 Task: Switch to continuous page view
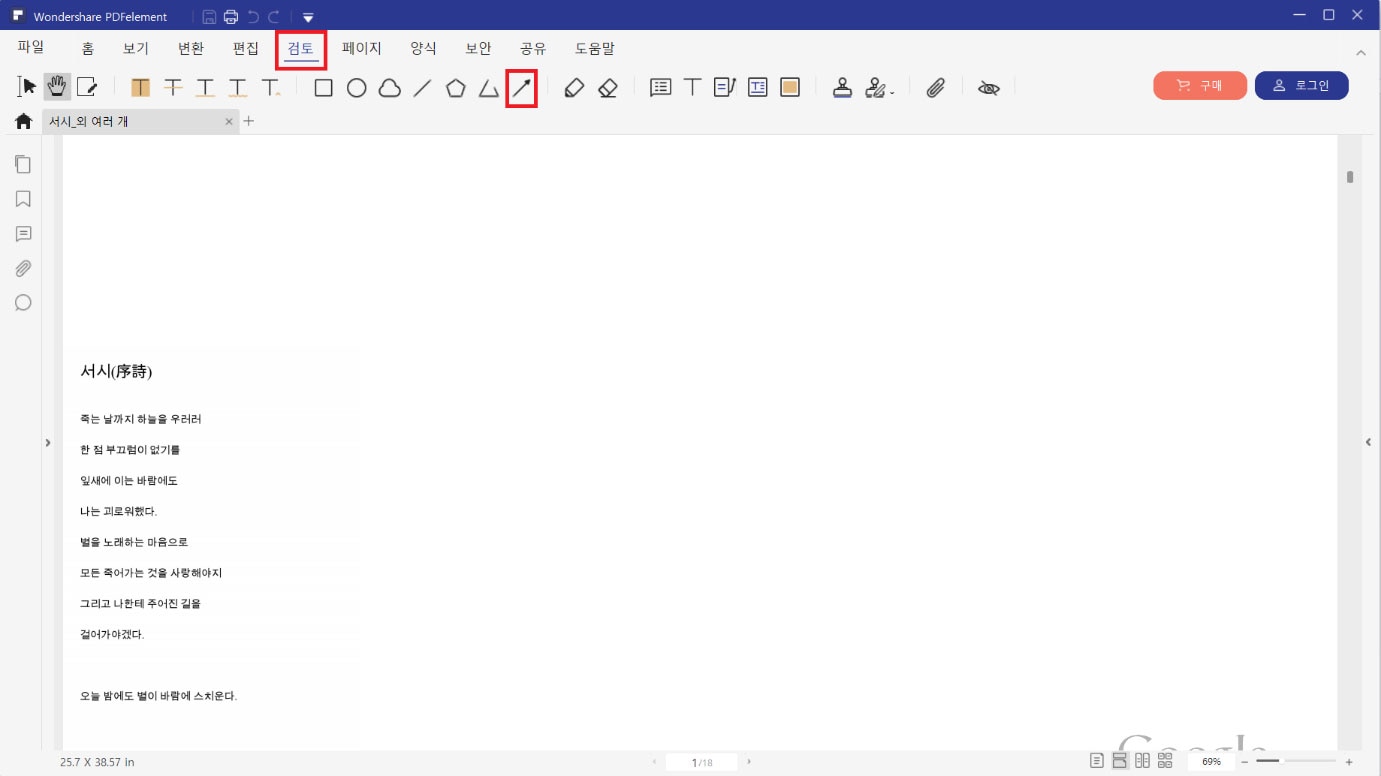[1120, 761]
